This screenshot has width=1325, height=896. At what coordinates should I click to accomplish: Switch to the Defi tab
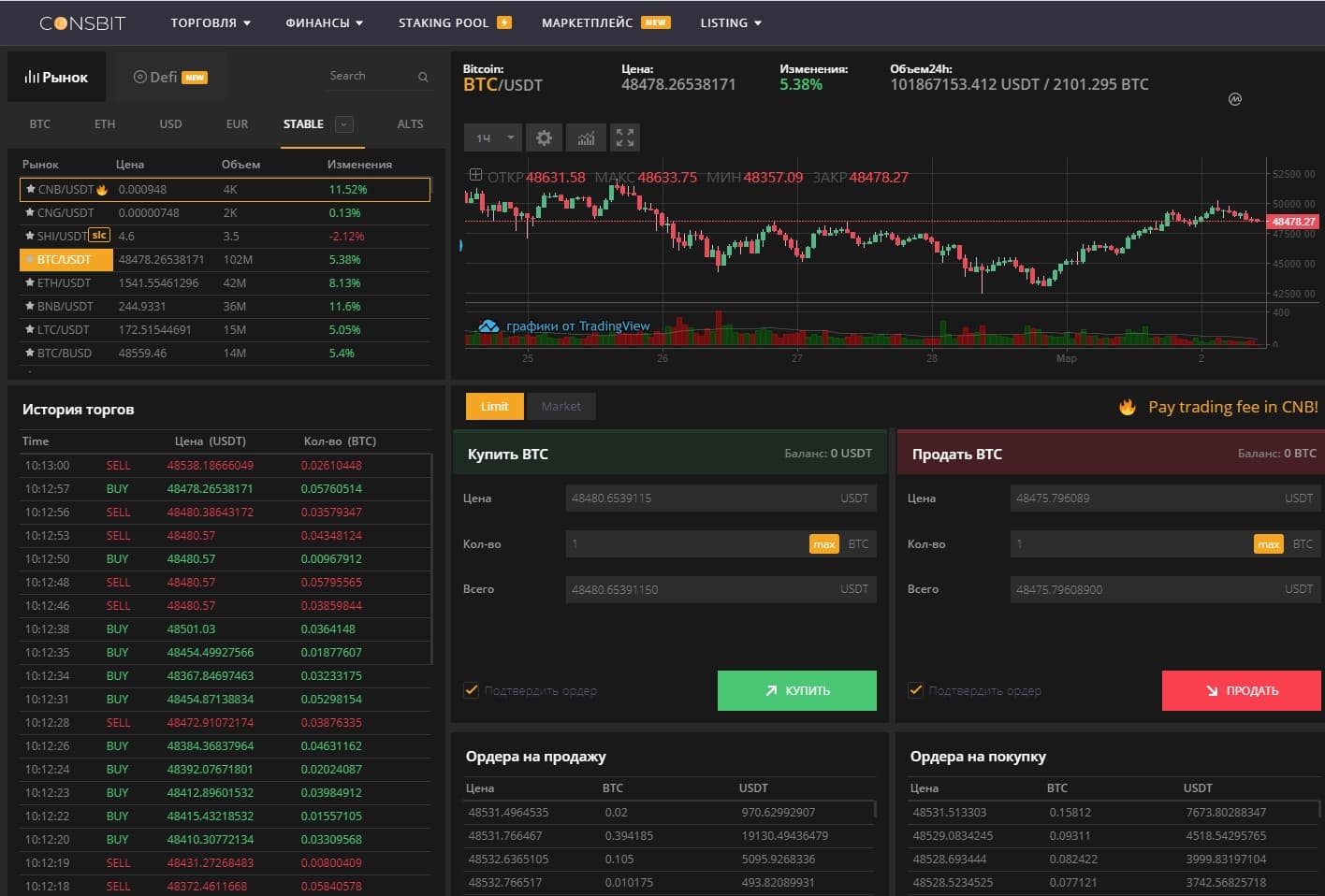[170, 77]
